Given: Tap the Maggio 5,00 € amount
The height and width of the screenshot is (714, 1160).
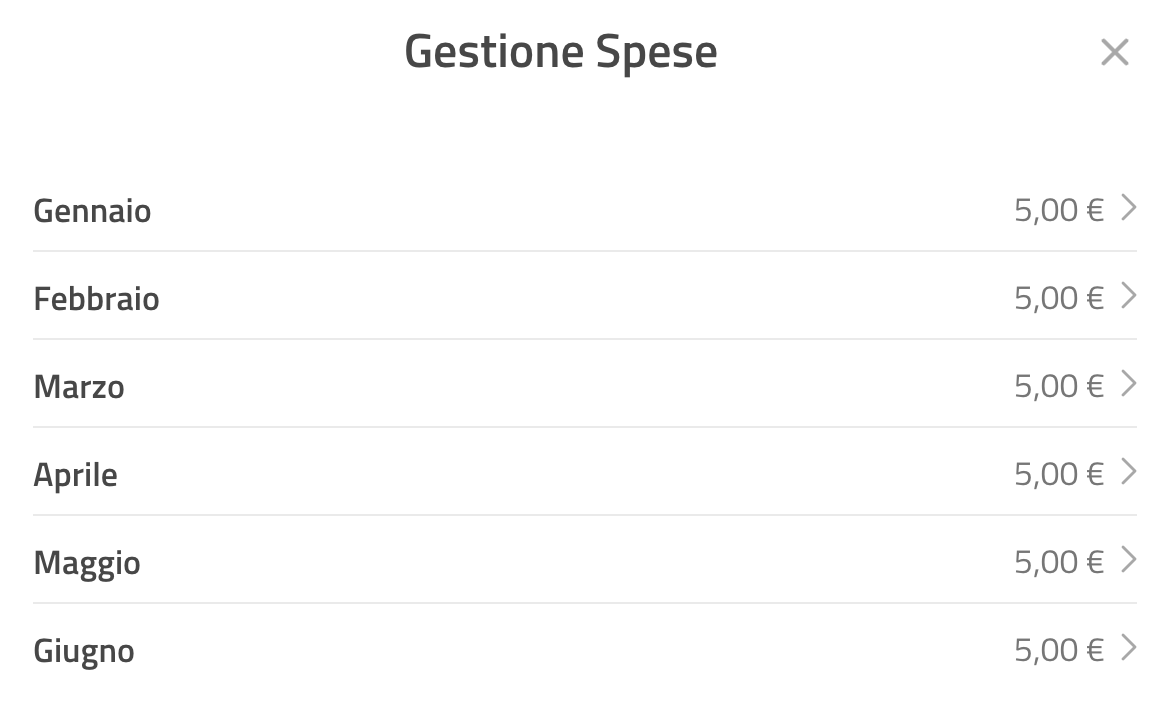Looking at the screenshot, I should [1059, 563].
